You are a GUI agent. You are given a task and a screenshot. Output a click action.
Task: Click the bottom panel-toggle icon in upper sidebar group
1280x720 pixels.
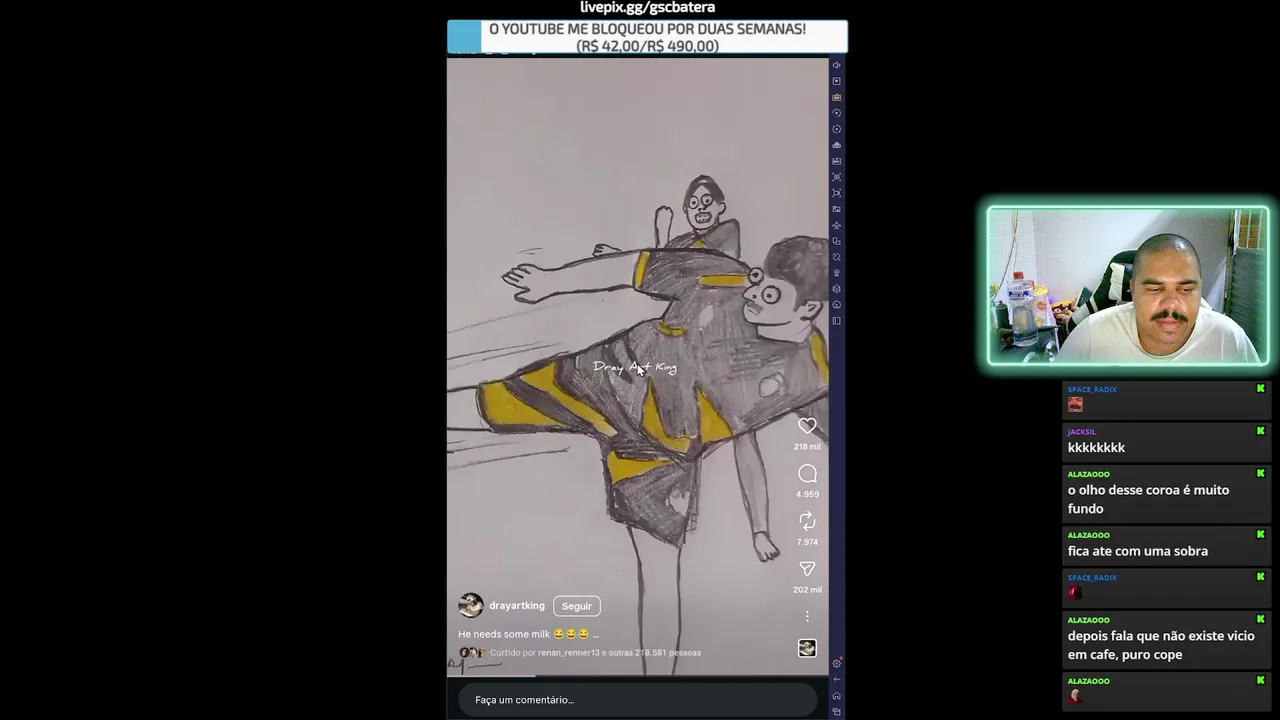[x=836, y=321]
